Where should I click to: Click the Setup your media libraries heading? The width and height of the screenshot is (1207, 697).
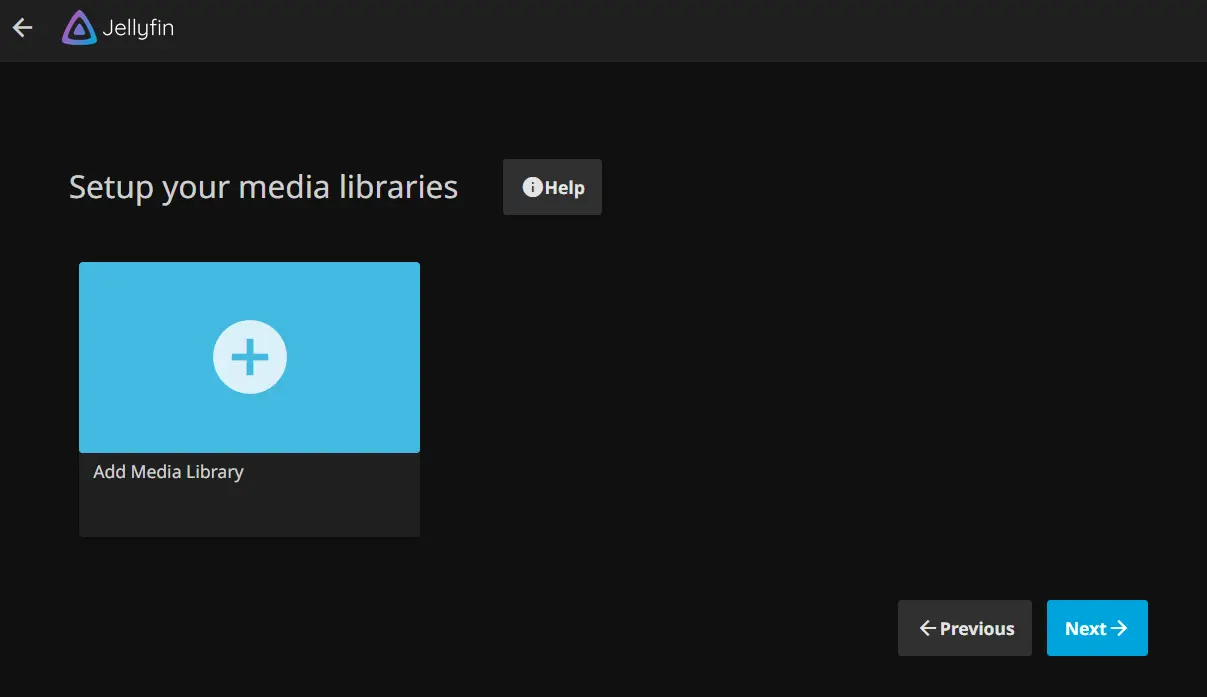(263, 187)
